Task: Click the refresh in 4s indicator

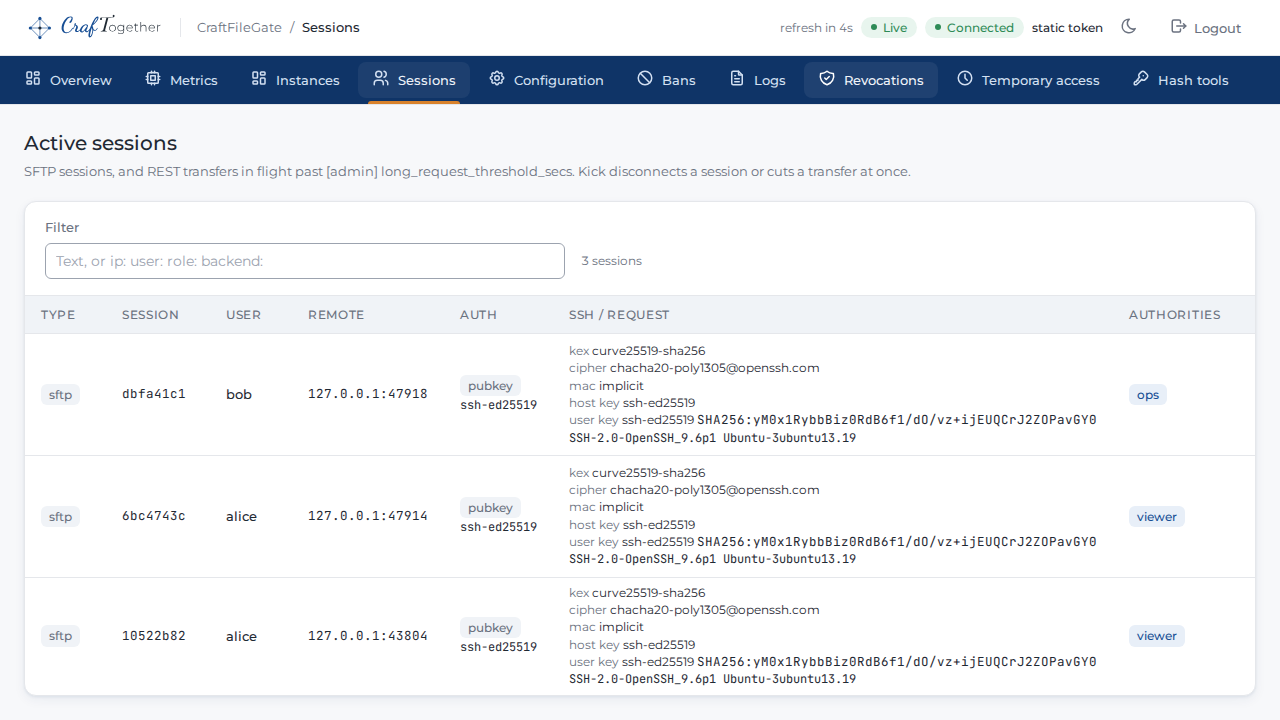Action: click(x=816, y=28)
